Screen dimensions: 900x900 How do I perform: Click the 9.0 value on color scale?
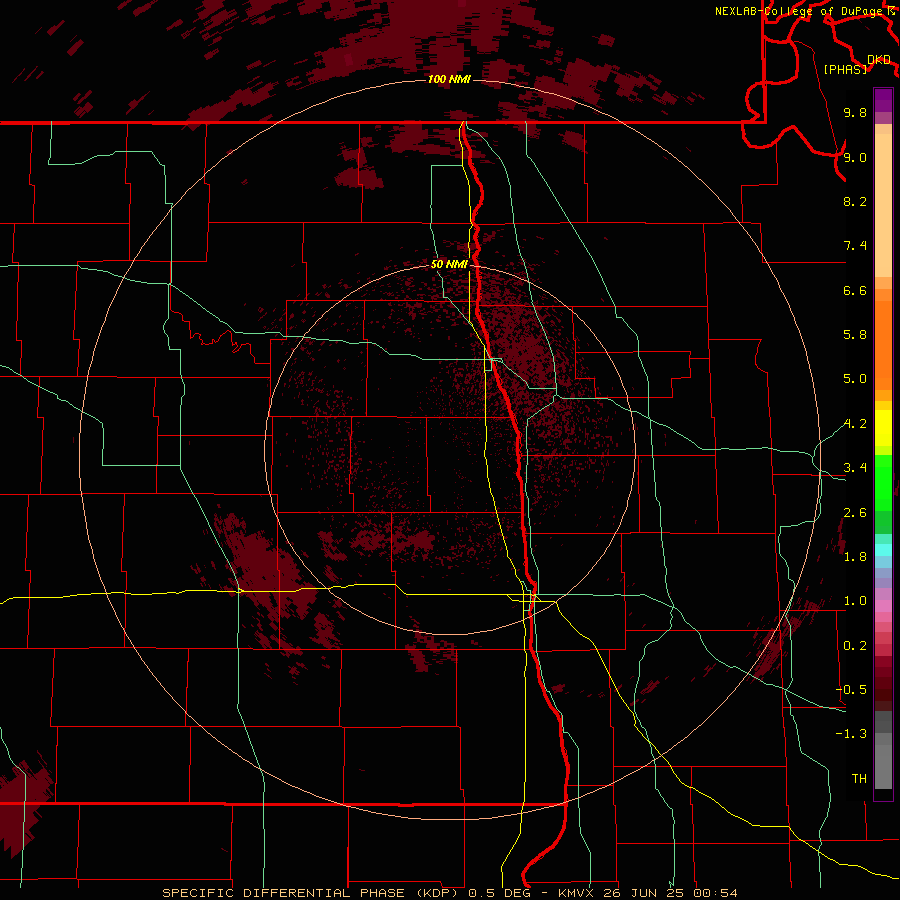click(855, 157)
